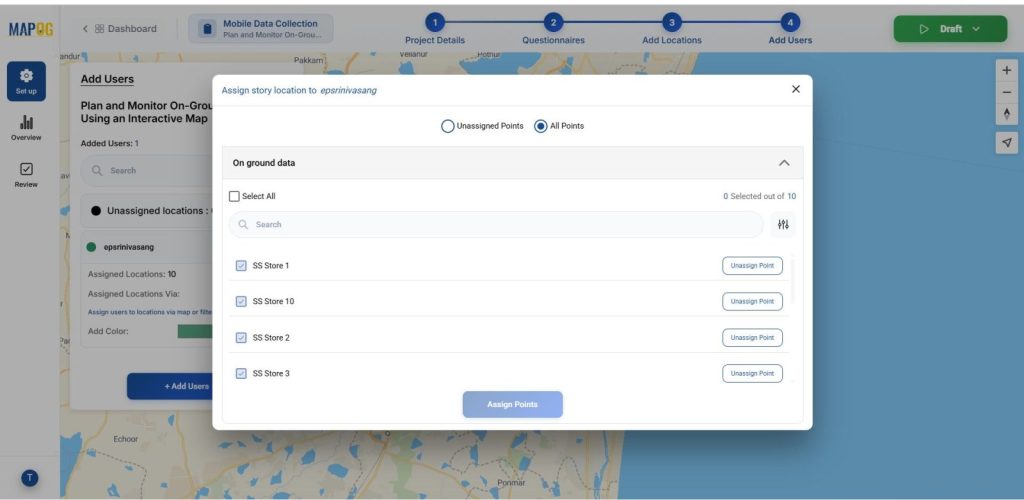Image resolution: width=1024 pixels, height=500 pixels.
Task: Click the search magnifier icon in dialog
Action: [243, 225]
